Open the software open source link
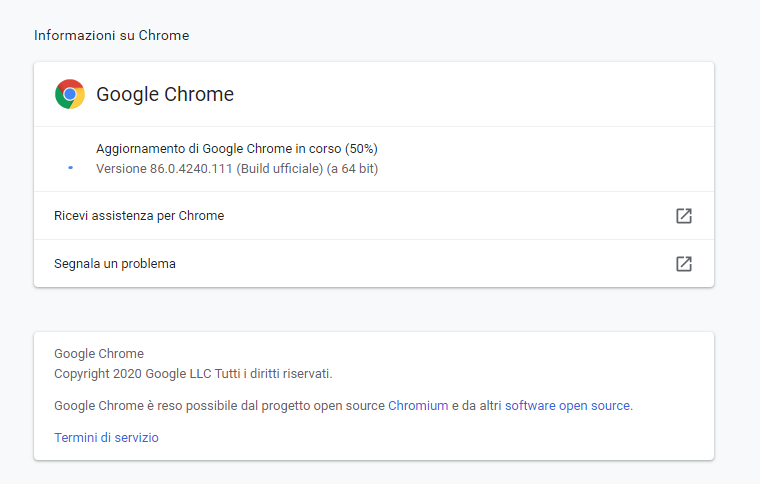This screenshot has width=760, height=484. 568,406
